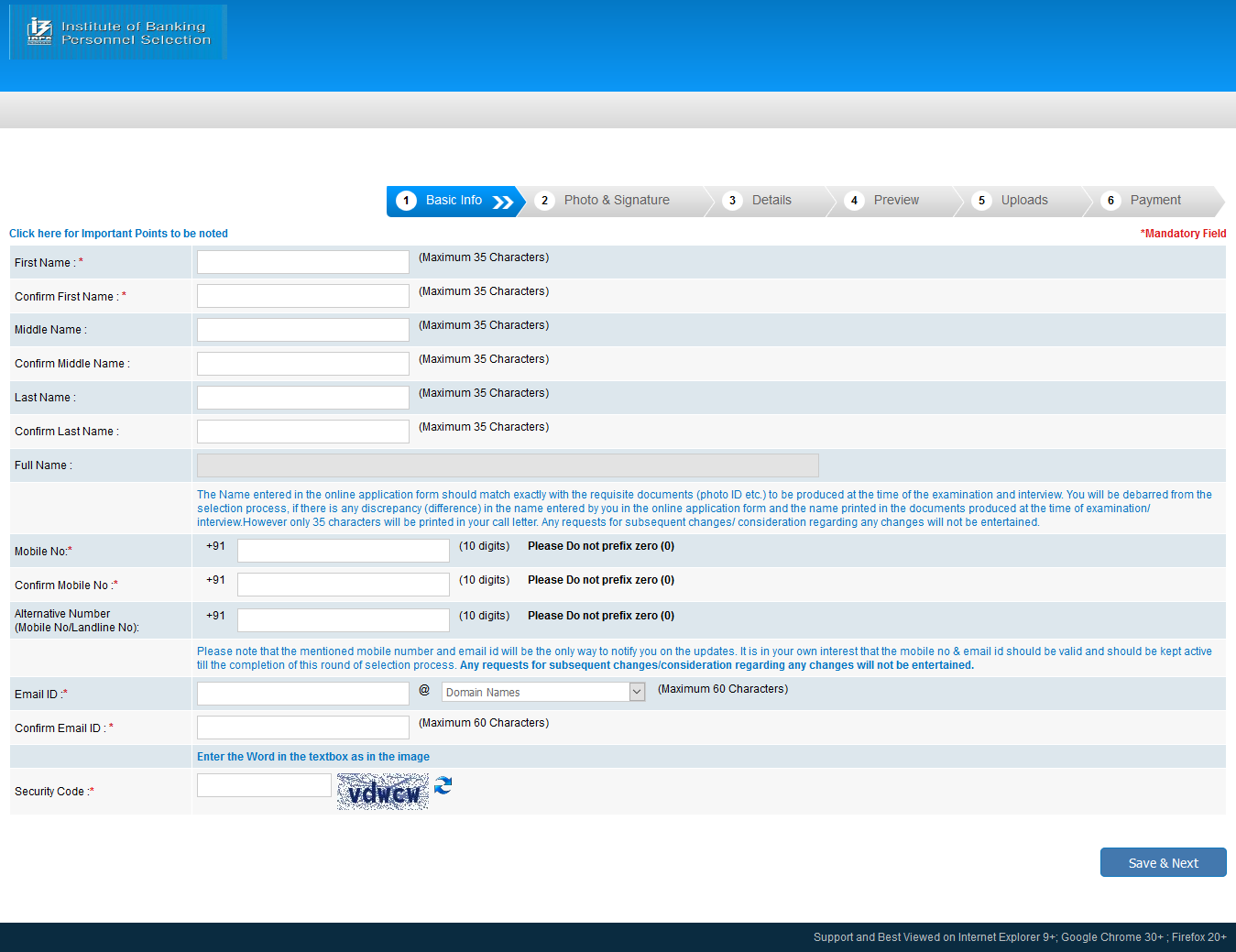Click the Security Code entry box
This screenshot has height=952, width=1236.
[263, 784]
